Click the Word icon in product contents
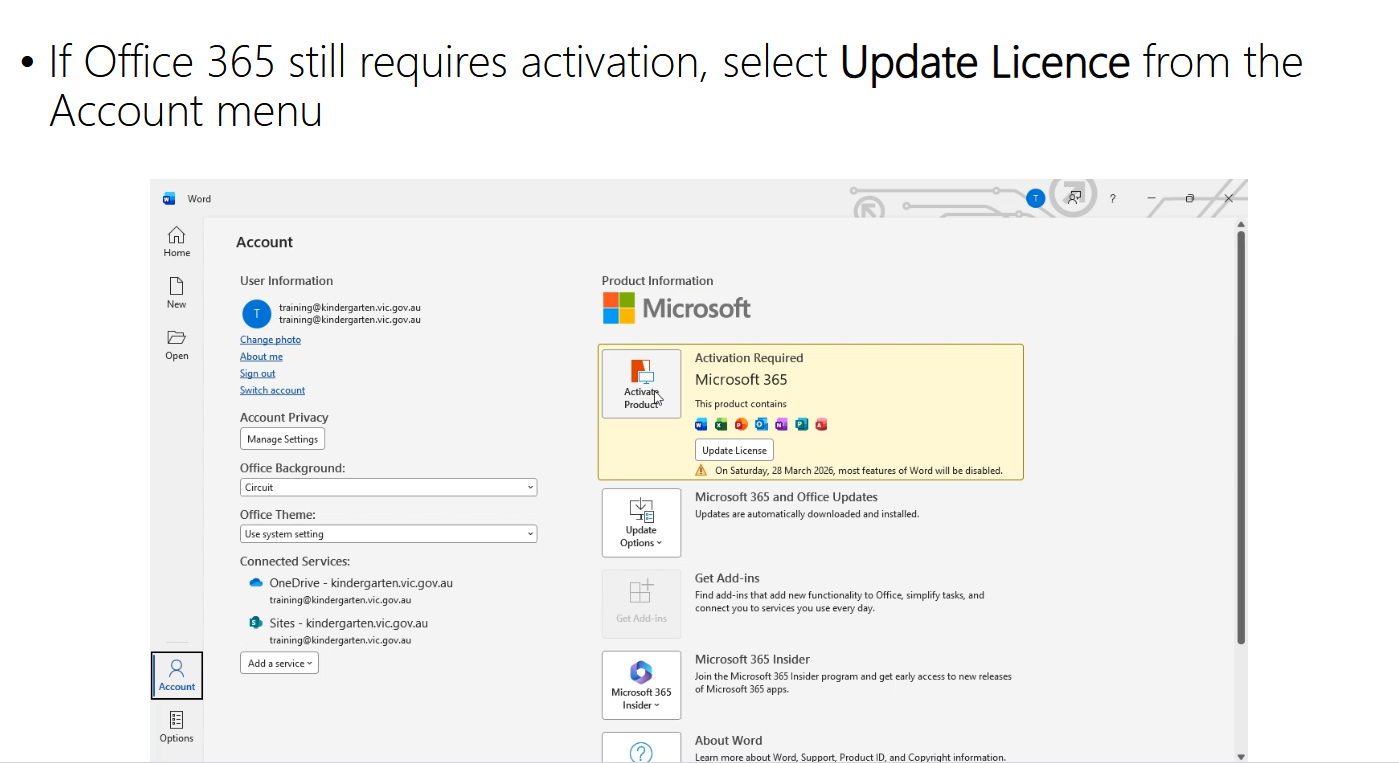The height and width of the screenshot is (763, 1399). [701, 424]
